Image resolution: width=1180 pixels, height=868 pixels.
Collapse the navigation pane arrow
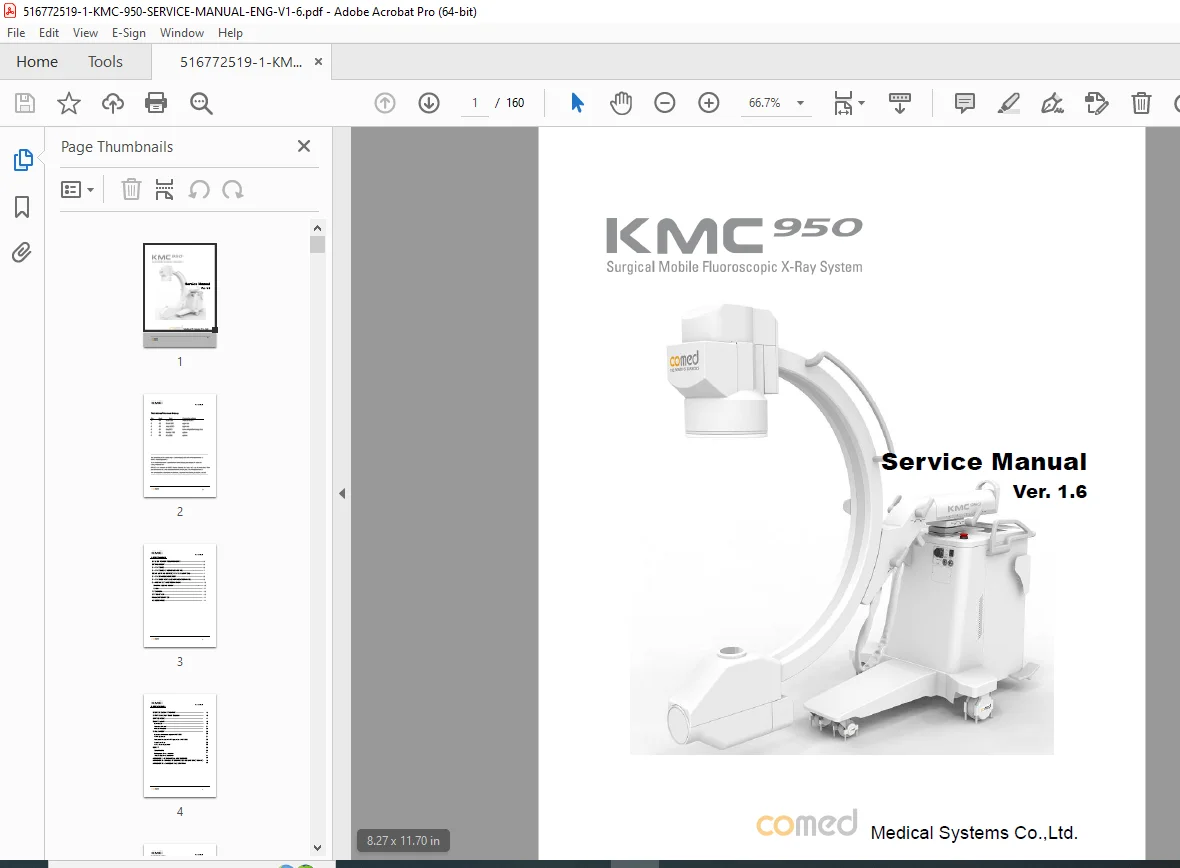342,494
